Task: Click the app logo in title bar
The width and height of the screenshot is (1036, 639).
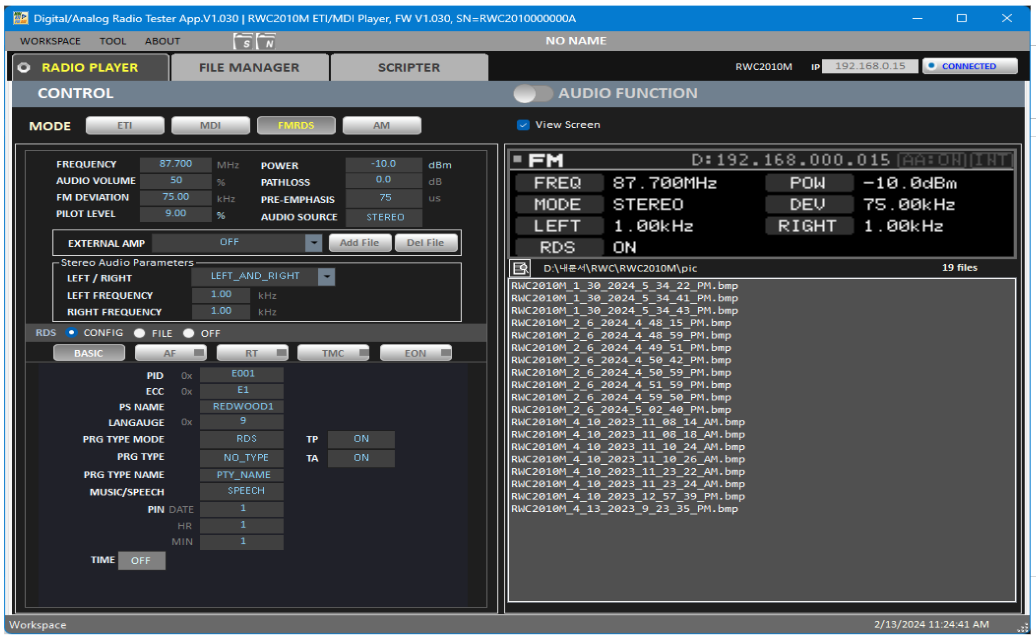Action: point(20,18)
